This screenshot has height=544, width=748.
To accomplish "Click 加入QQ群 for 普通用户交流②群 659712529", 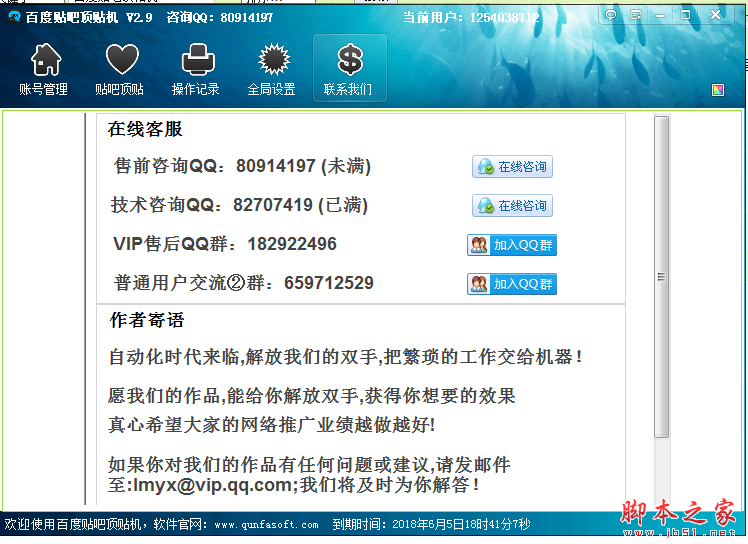I will point(512,284).
